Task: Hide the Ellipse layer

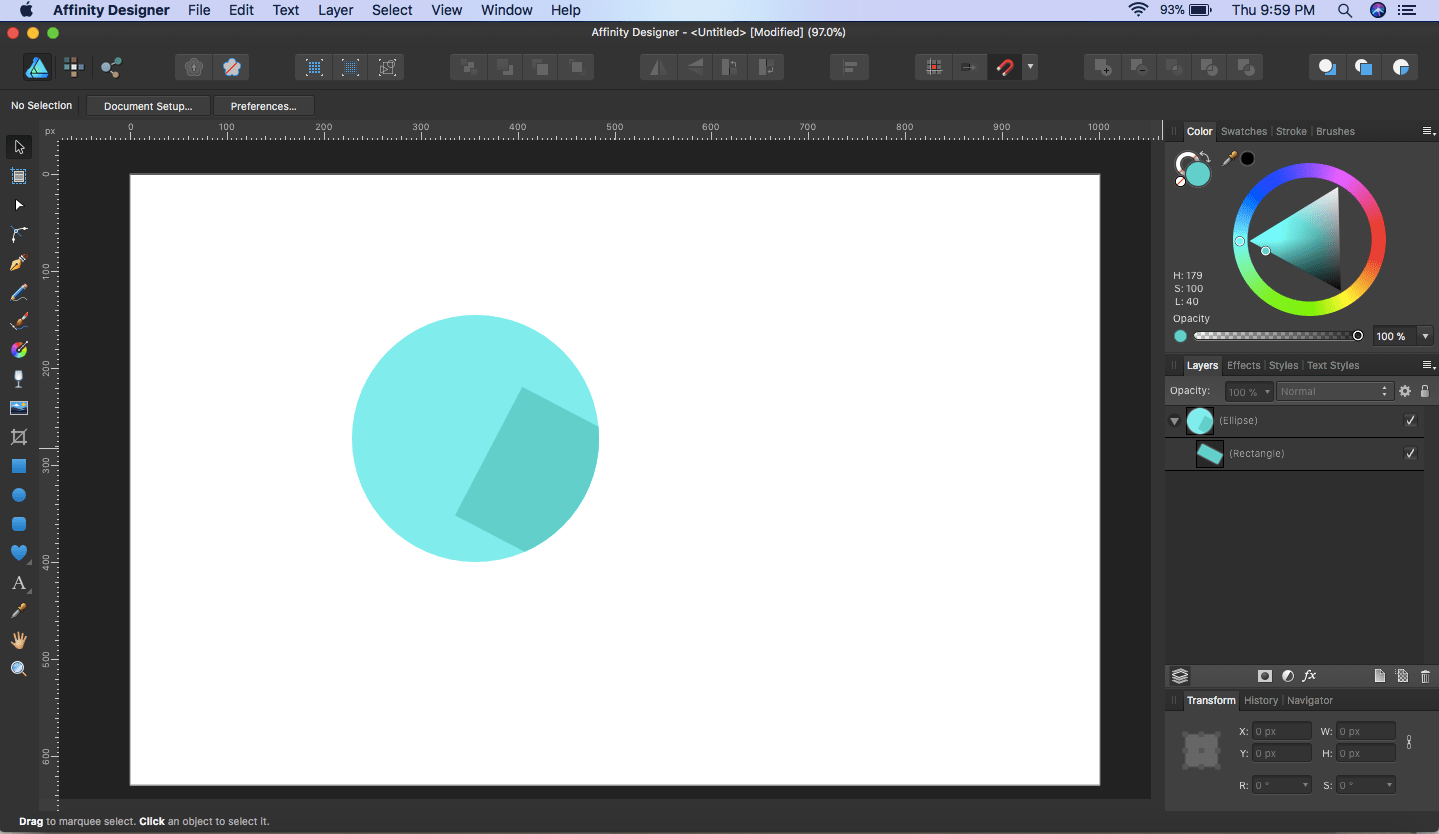Action: pyautogui.click(x=1410, y=421)
